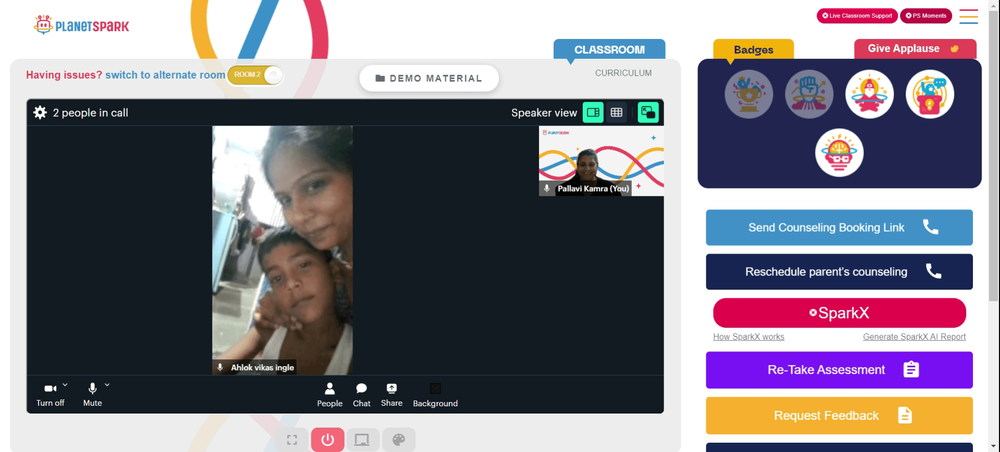The width and height of the screenshot is (1000, 452).
Task: Click Request Feedback button
Action: click(x=839, y=416)
